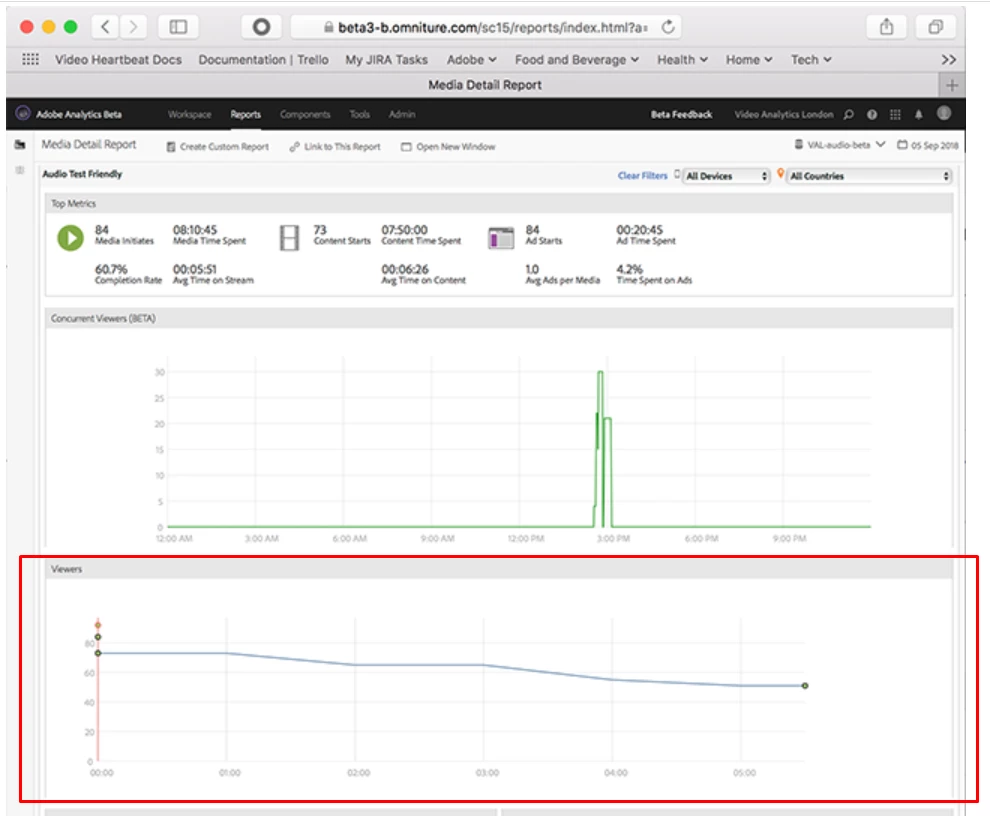This screenshot has height=816, width=990.
Task: Reload the page with refresh icon
Action: pos(668,27)
